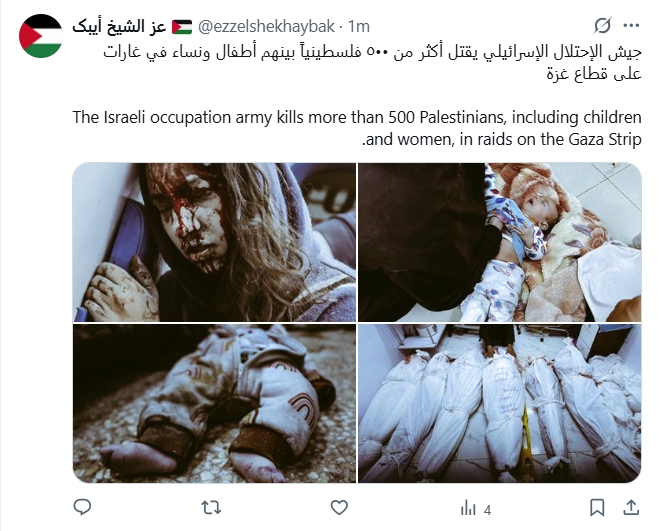Viewport: 659px width, 531px height.
Task: Open the photo of white shrouds on the floor
Action: 500,403
